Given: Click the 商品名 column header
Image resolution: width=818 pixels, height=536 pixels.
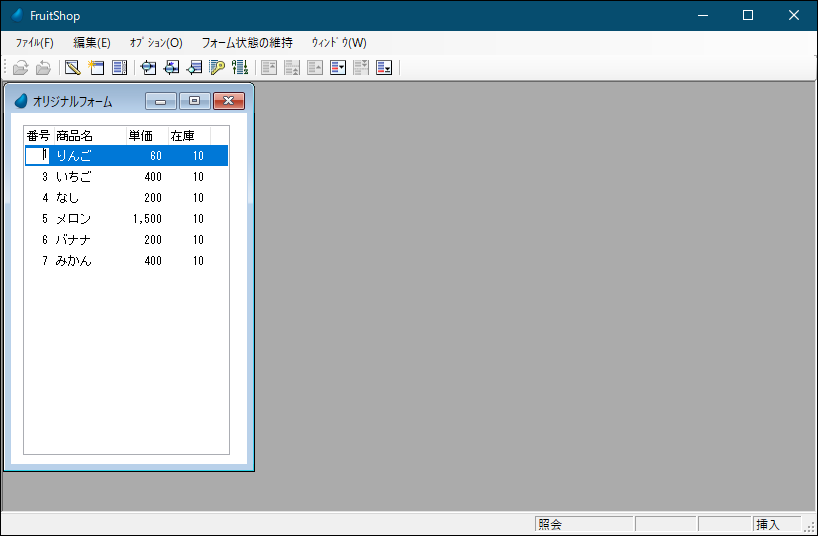Looking at the screenshot, I should (75, 136).
